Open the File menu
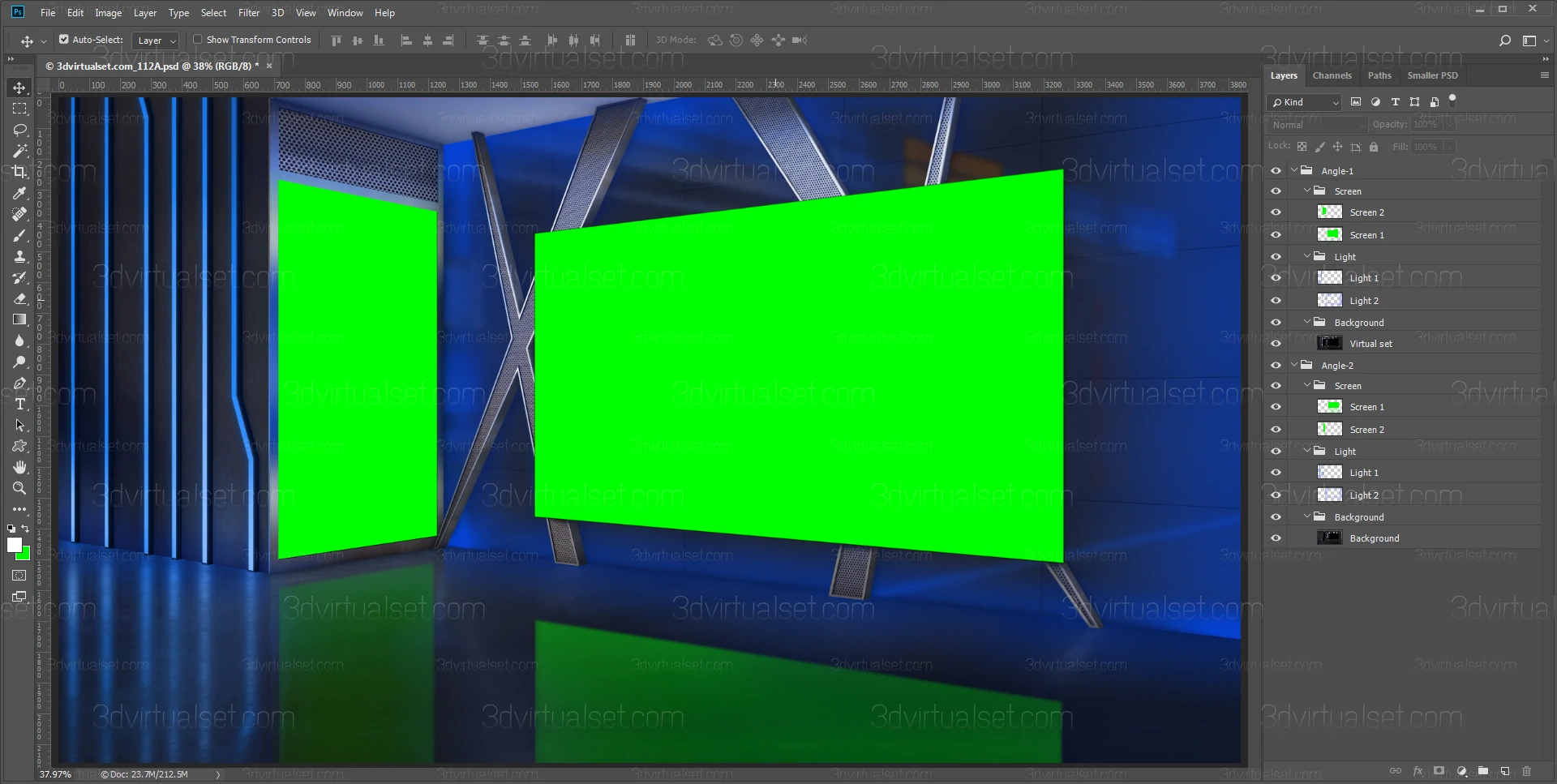Viewport: 1557px width, 784px height. [x=48, y=13]
